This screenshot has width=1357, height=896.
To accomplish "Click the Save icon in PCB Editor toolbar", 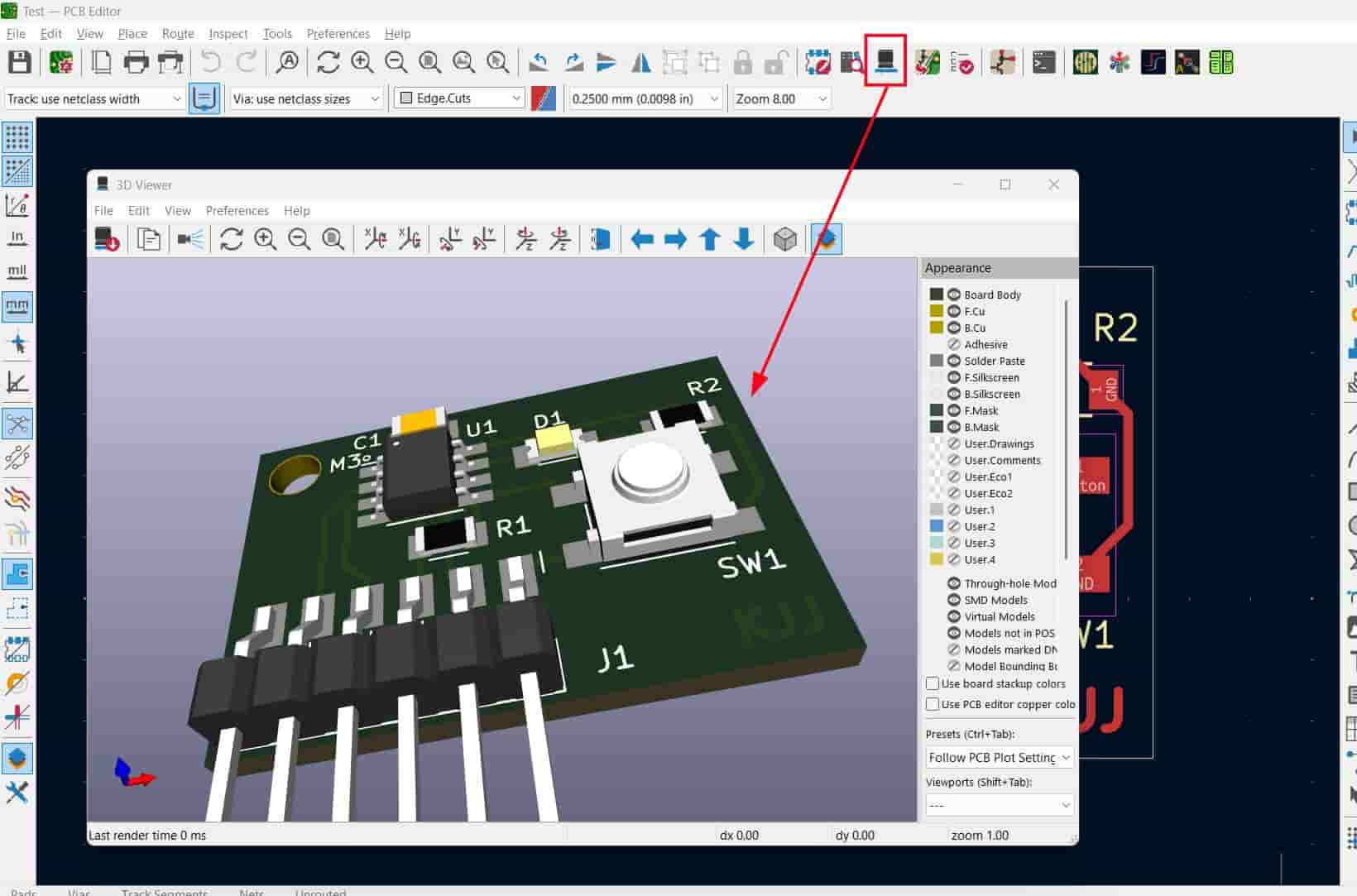I will point(20,62).
